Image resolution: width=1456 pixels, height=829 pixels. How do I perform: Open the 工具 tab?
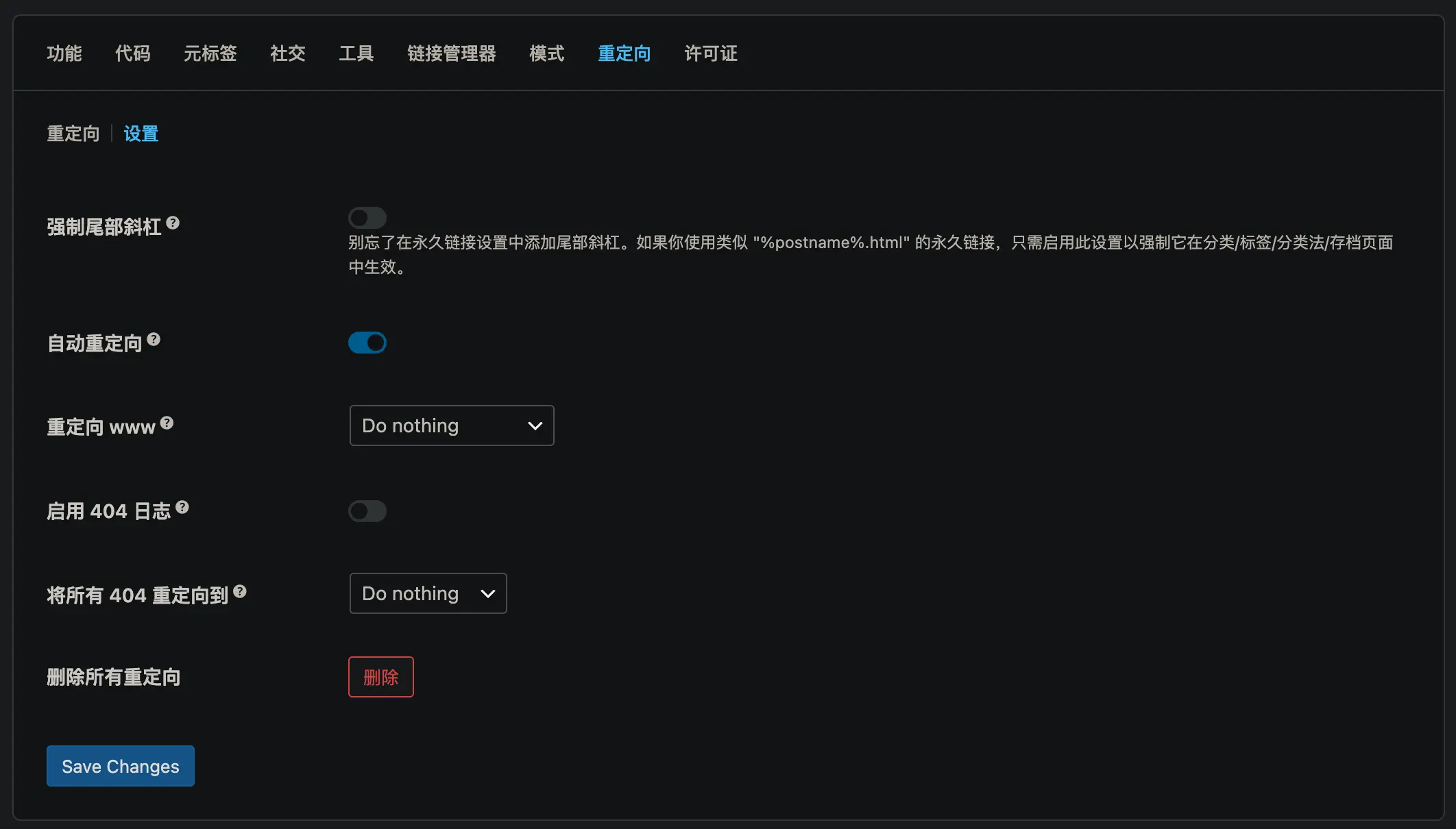pos(356,53)
